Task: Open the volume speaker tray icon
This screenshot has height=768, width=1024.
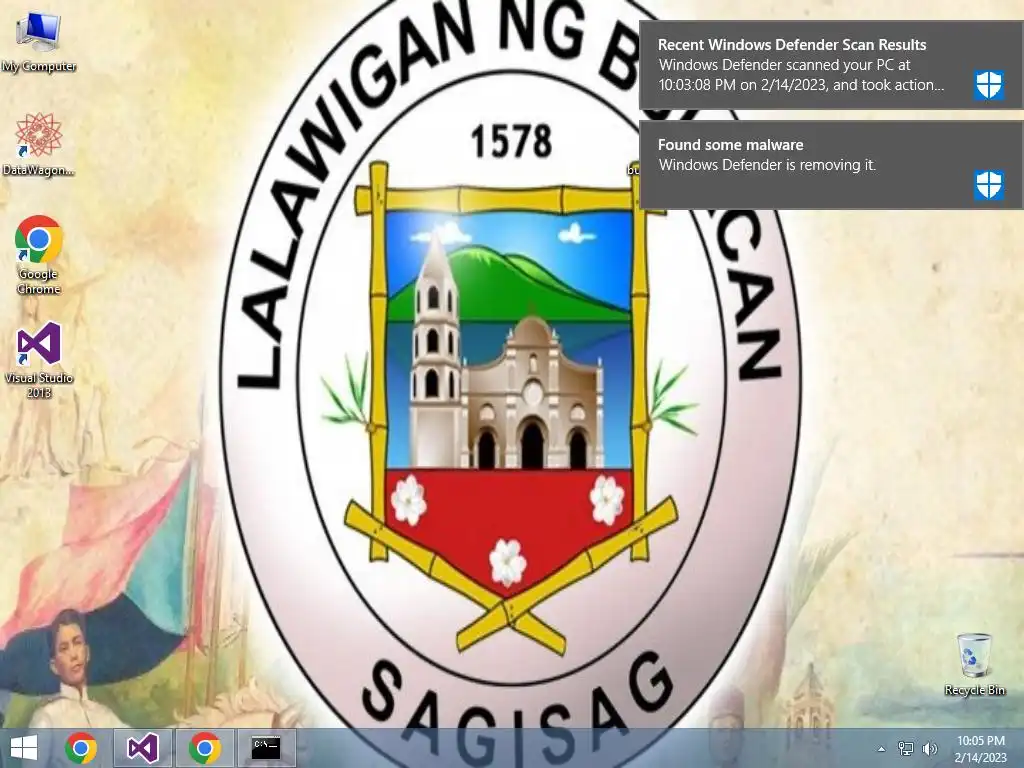Action: [929, 748]
